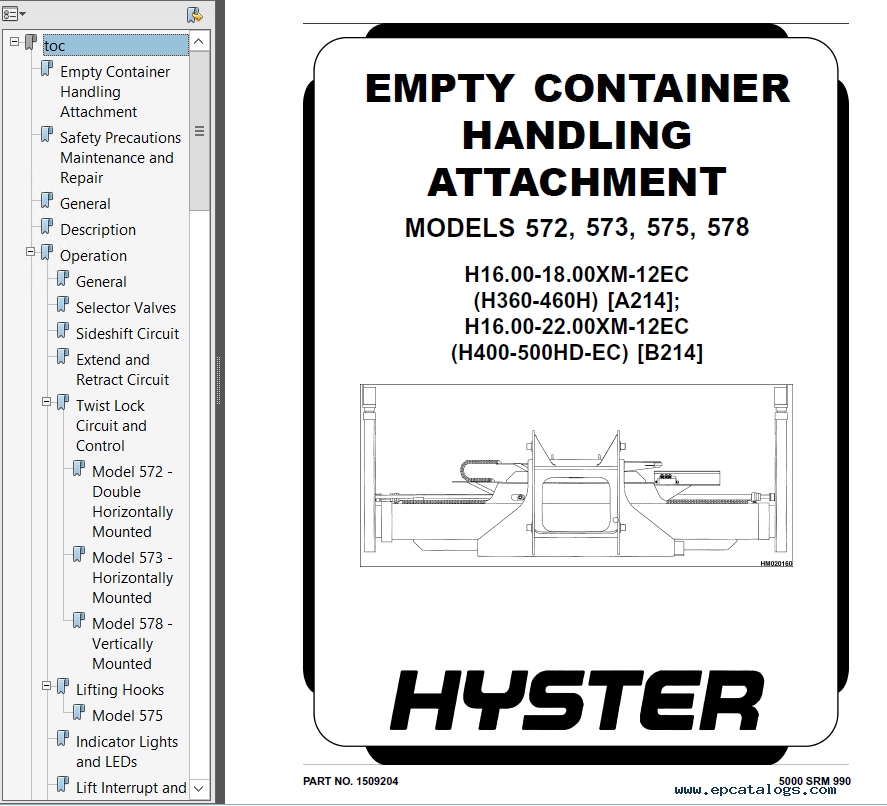887x806 pixels.
Task: Select the toc bookmark label
Action: point(116,45)
